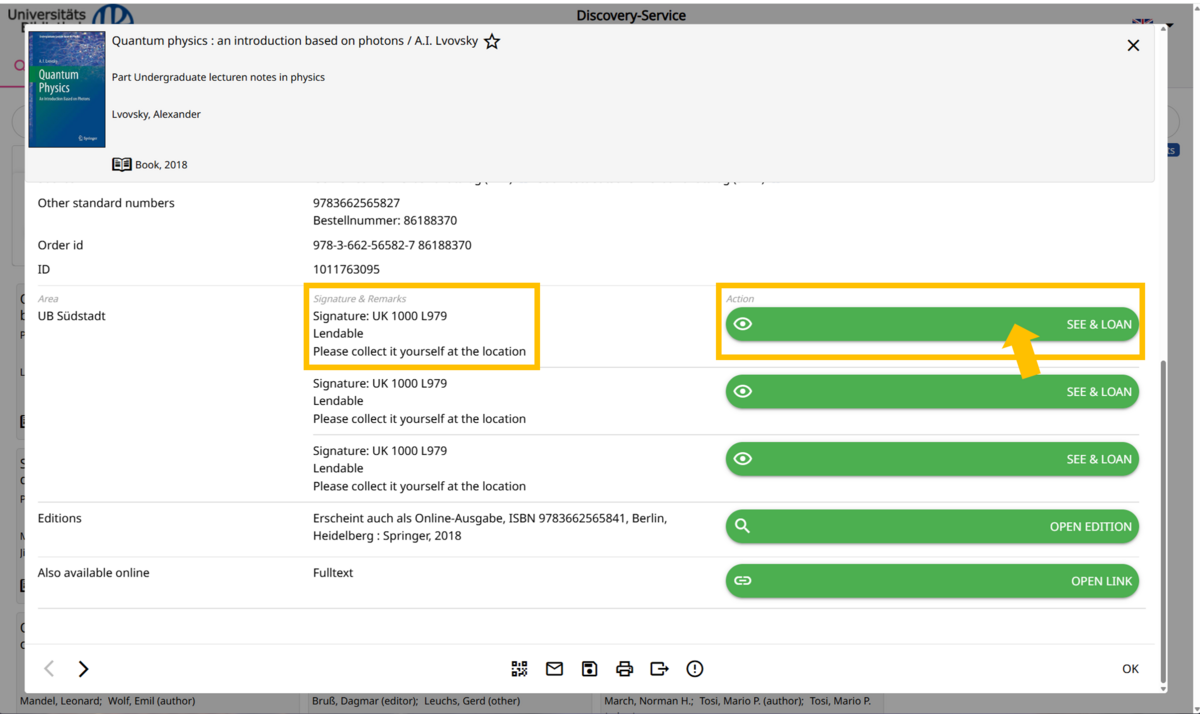Click the dialog's vertical scrollbar
This screenshot has width=1200, height=714.
point(1162,500)
